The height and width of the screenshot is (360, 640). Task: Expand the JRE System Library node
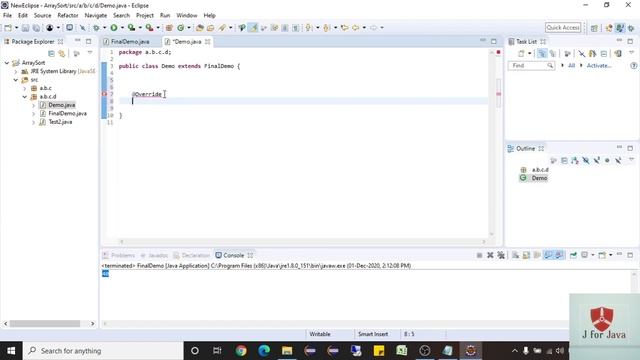(x=16, y=71)
